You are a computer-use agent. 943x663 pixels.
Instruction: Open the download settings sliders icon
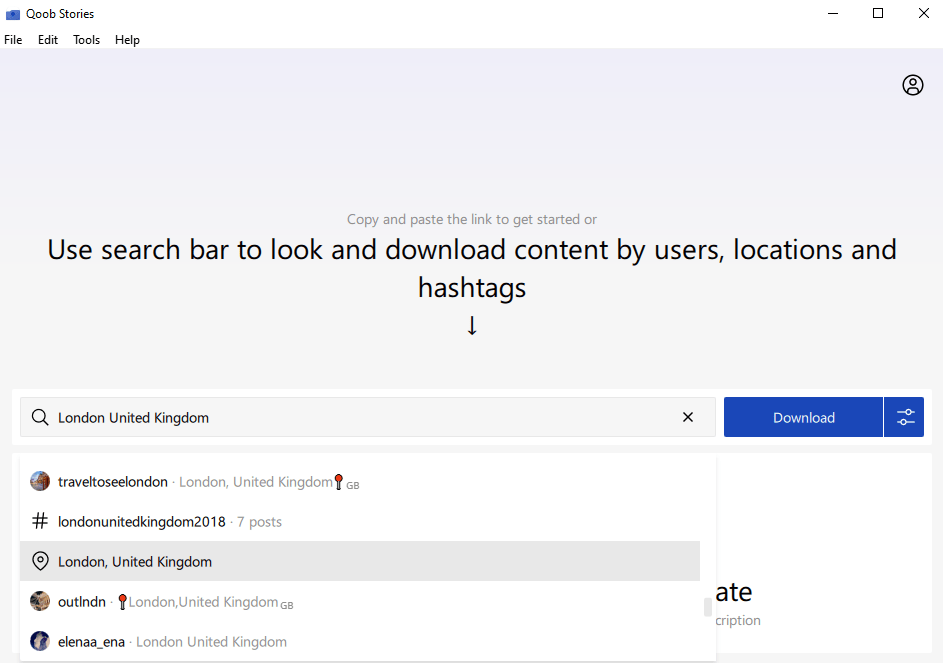click(904, 417)
